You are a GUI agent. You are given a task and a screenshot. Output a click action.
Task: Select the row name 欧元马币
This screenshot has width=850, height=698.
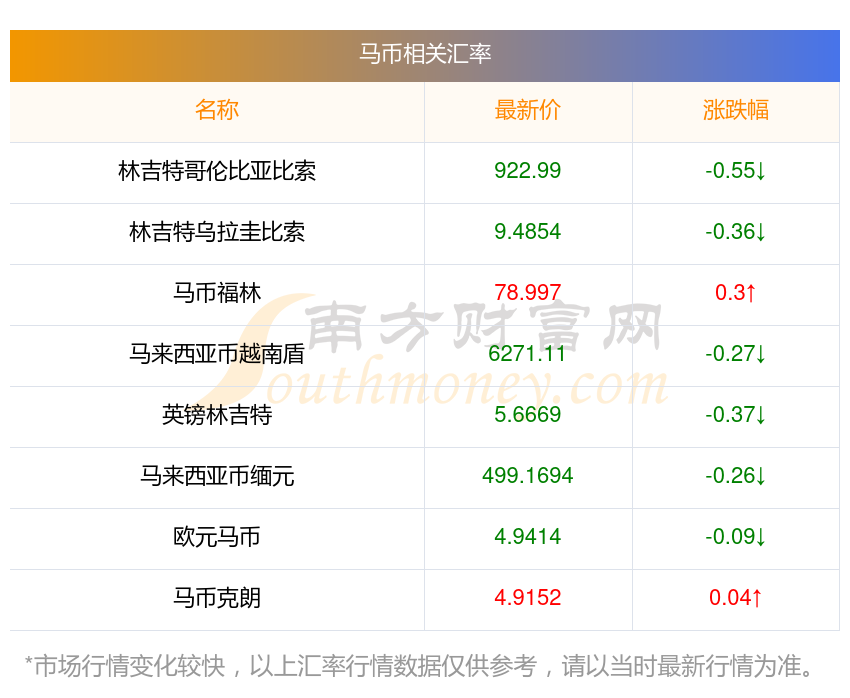[x=217, y=537]
